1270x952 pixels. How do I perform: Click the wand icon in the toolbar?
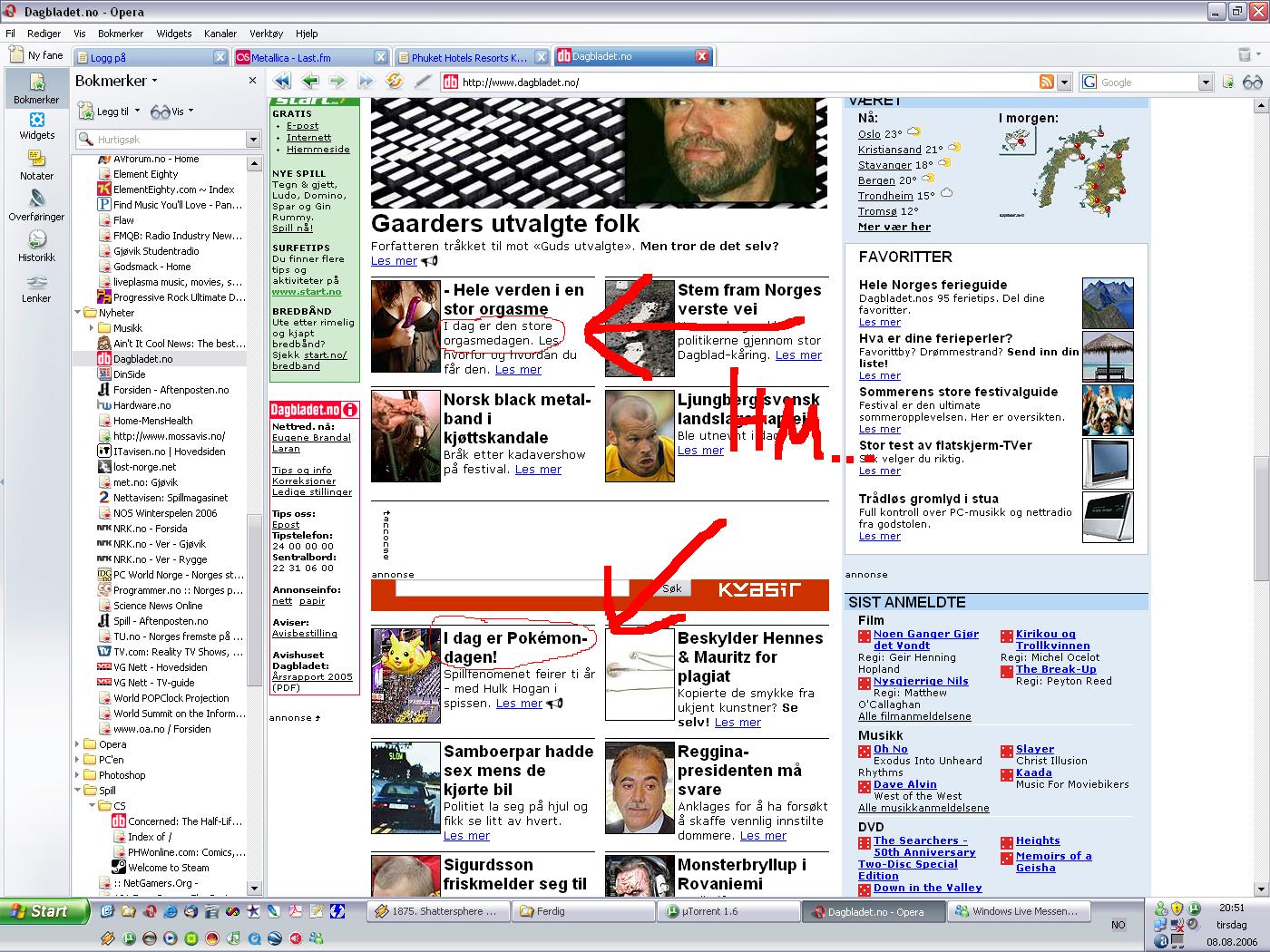pyautogui.click(x=422, y=82)
